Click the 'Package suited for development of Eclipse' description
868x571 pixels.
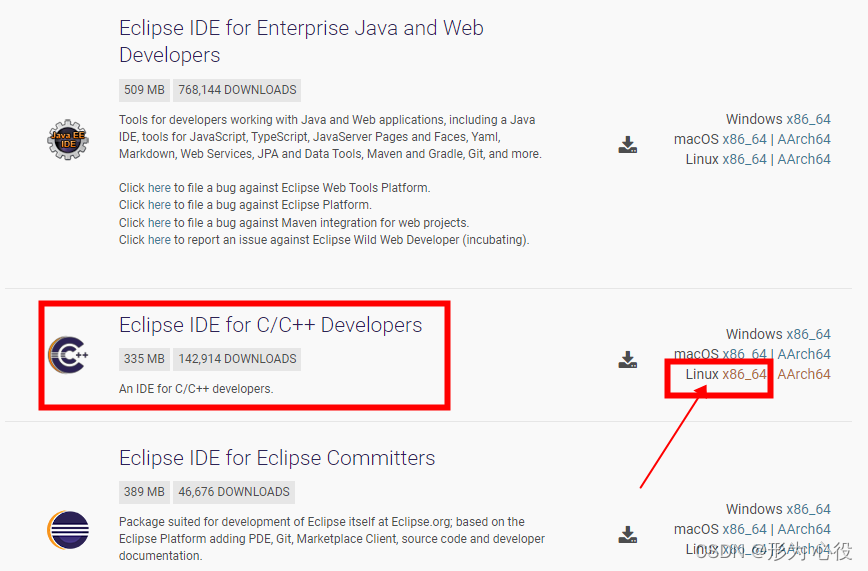332,538
